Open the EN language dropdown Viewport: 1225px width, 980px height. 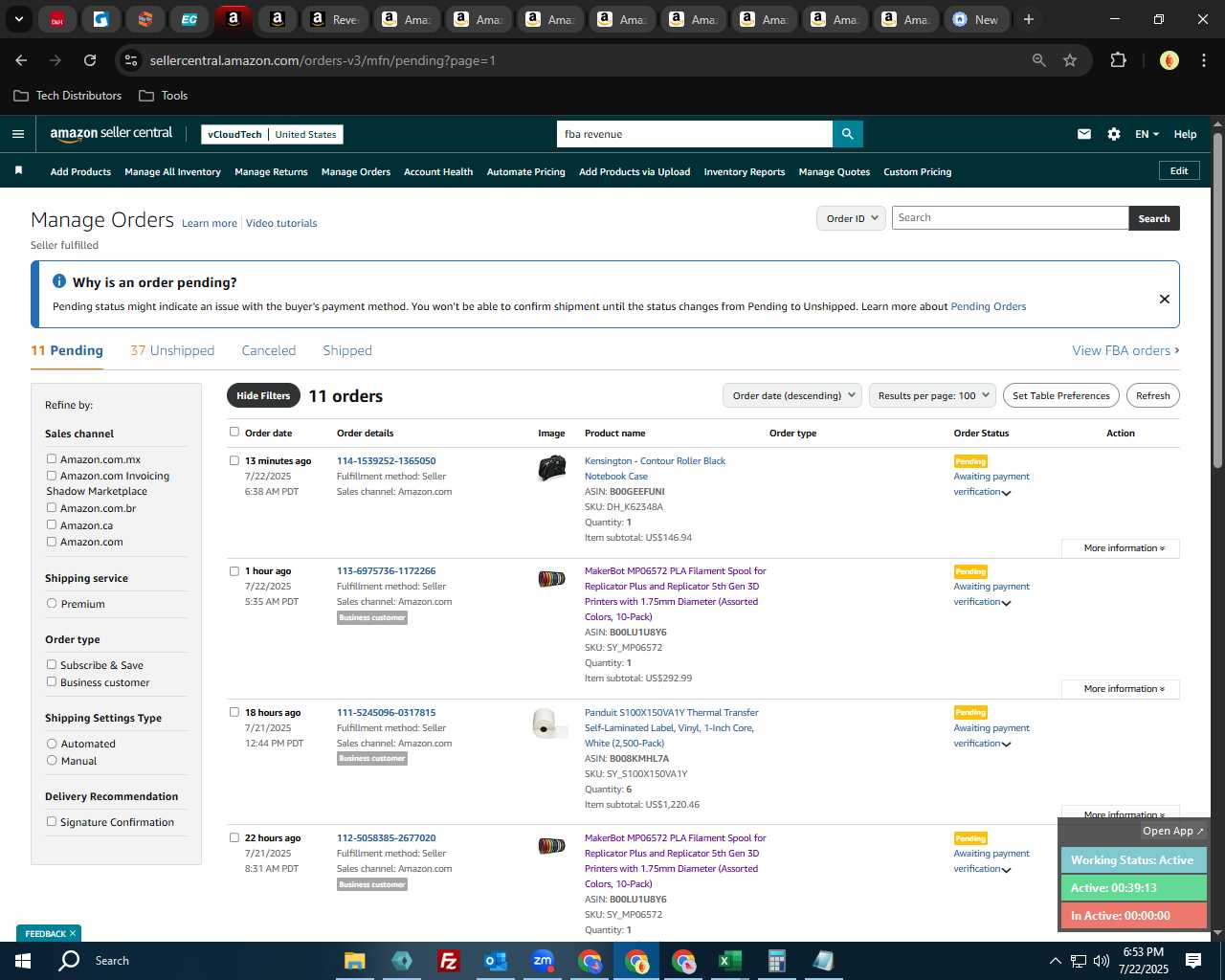tap(1147, 134)
